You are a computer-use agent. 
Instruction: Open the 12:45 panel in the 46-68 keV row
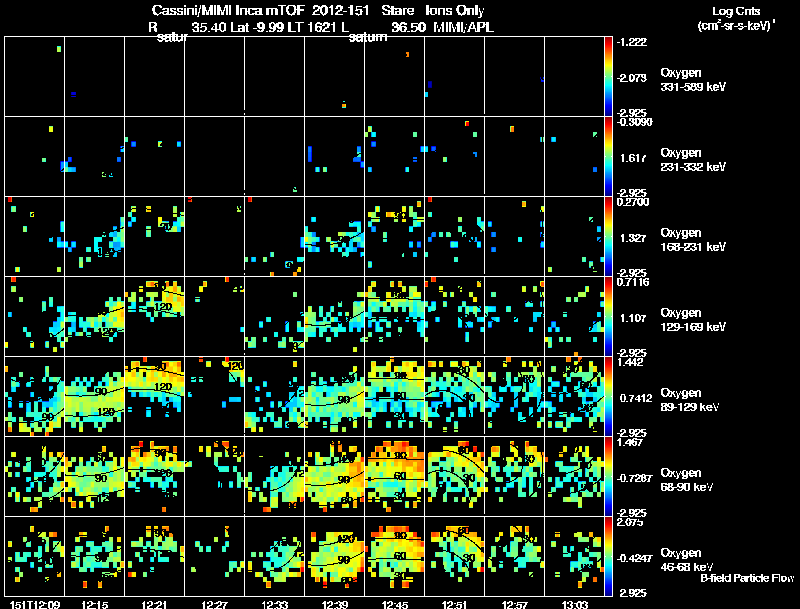pyautogui.click(x=394, y=556)
